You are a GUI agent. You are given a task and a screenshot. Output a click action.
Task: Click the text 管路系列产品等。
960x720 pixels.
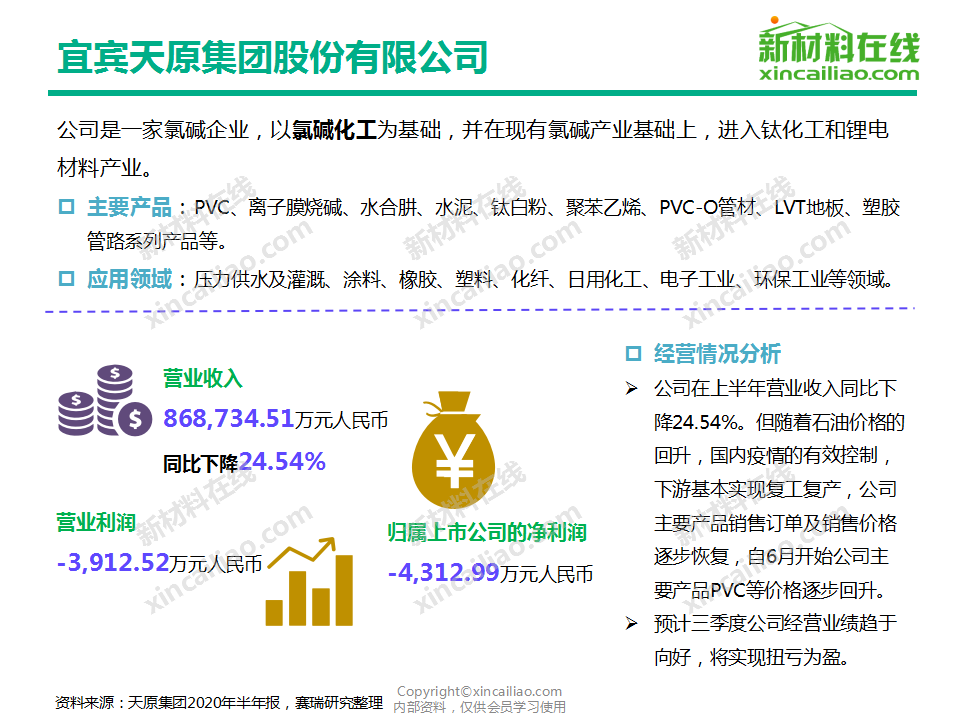(157, 241)
